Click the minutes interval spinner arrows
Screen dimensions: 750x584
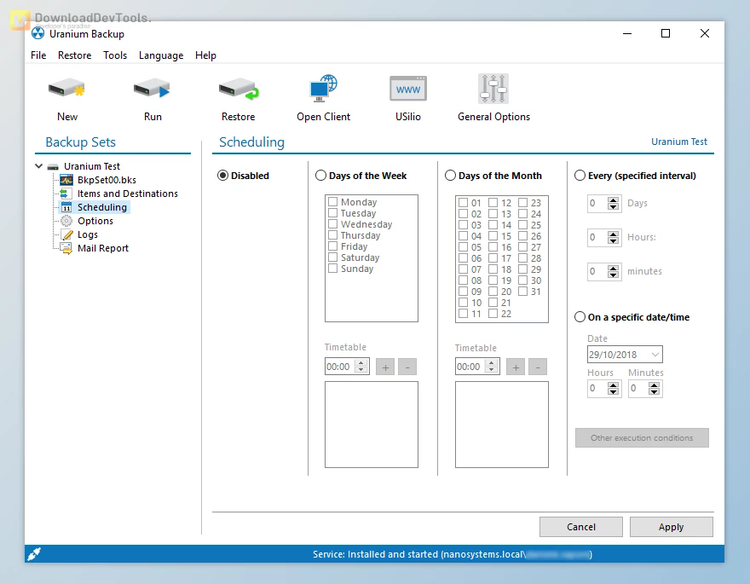613,271
